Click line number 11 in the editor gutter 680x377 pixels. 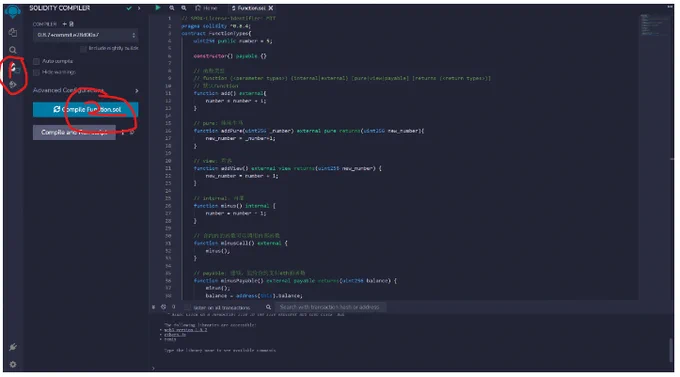pyautogui.click(x=168, y=93)
